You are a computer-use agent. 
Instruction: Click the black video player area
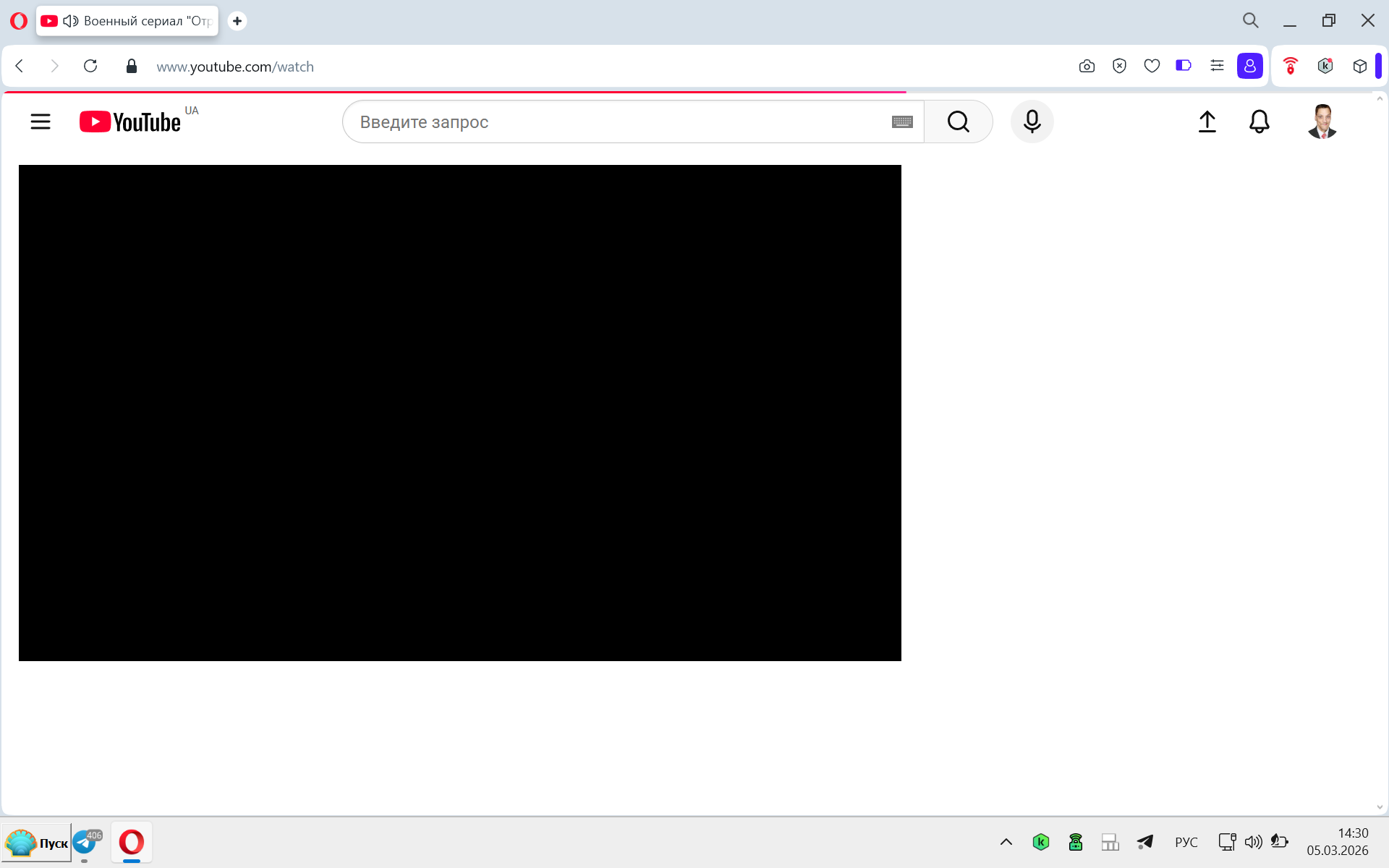pos(460,412)
